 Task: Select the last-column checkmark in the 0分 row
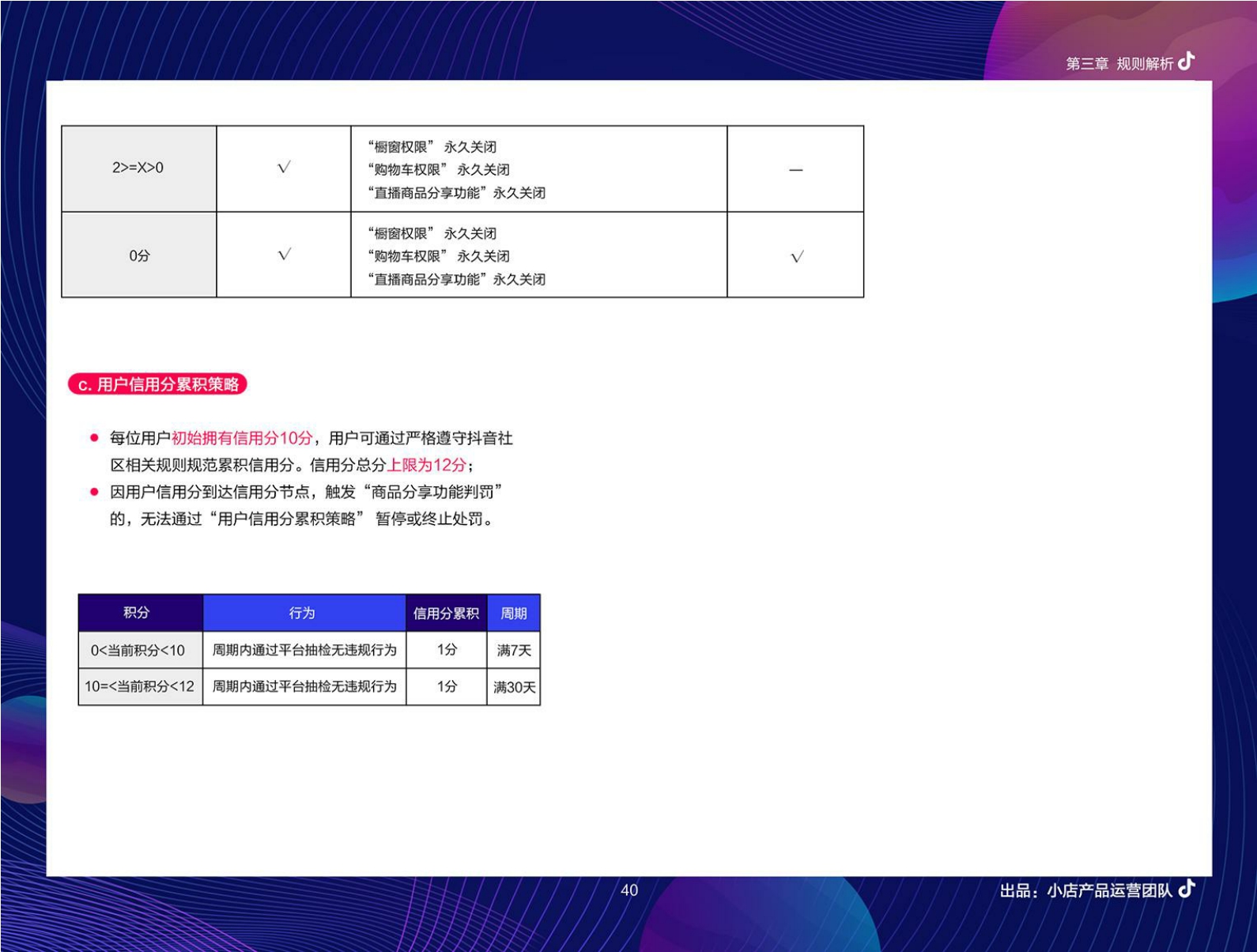[x=796, y=257]
